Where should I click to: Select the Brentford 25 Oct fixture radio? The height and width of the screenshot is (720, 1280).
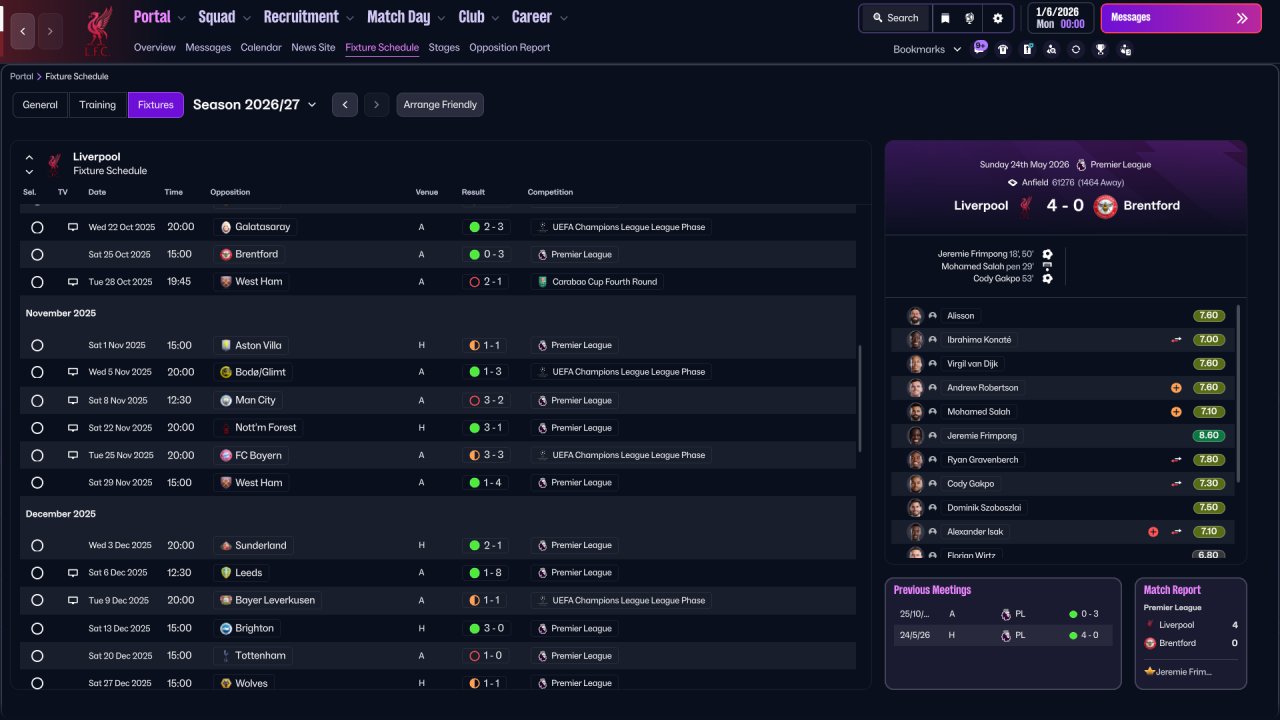coord(37,255)
